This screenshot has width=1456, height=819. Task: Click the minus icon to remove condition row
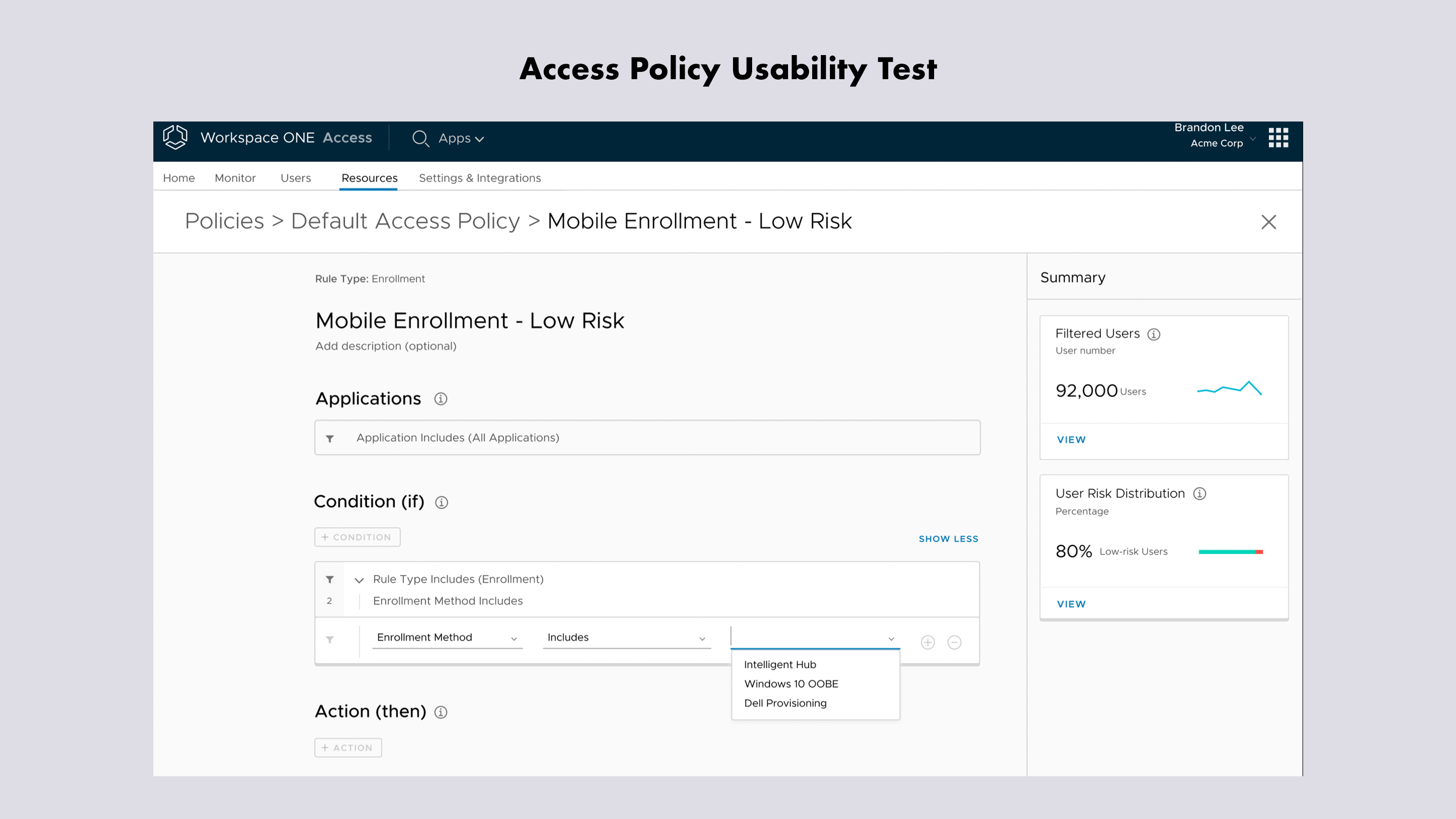[x=954, y=642]
